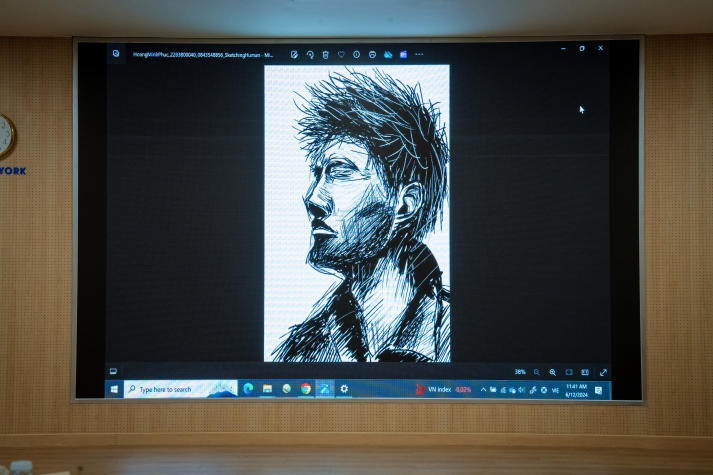Print the sketch image
Screen dimensions: 713x475
[372, 55]
